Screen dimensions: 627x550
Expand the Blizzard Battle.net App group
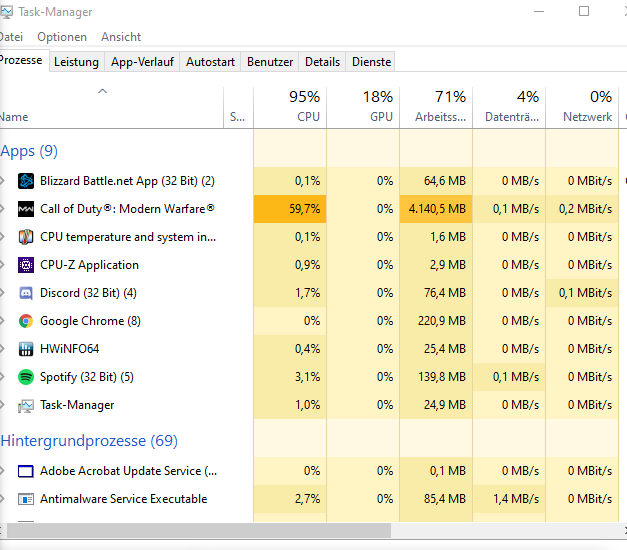point(2,181)
